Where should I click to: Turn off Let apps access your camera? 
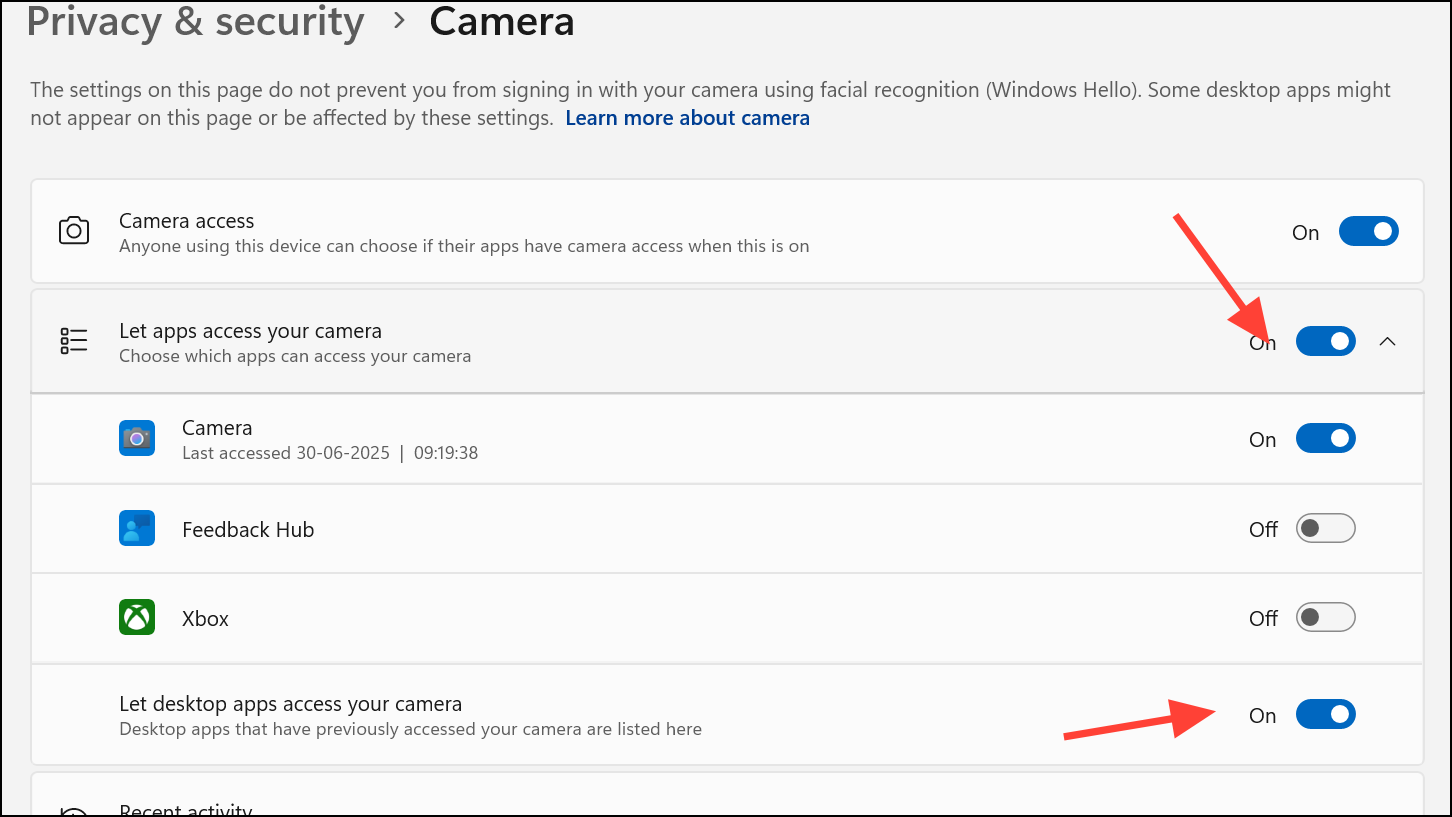pos(1326,341)
